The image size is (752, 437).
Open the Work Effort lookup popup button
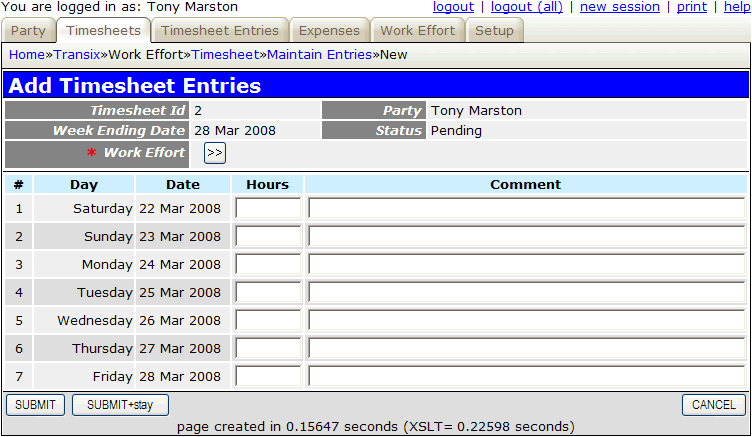tap(214, 153)
